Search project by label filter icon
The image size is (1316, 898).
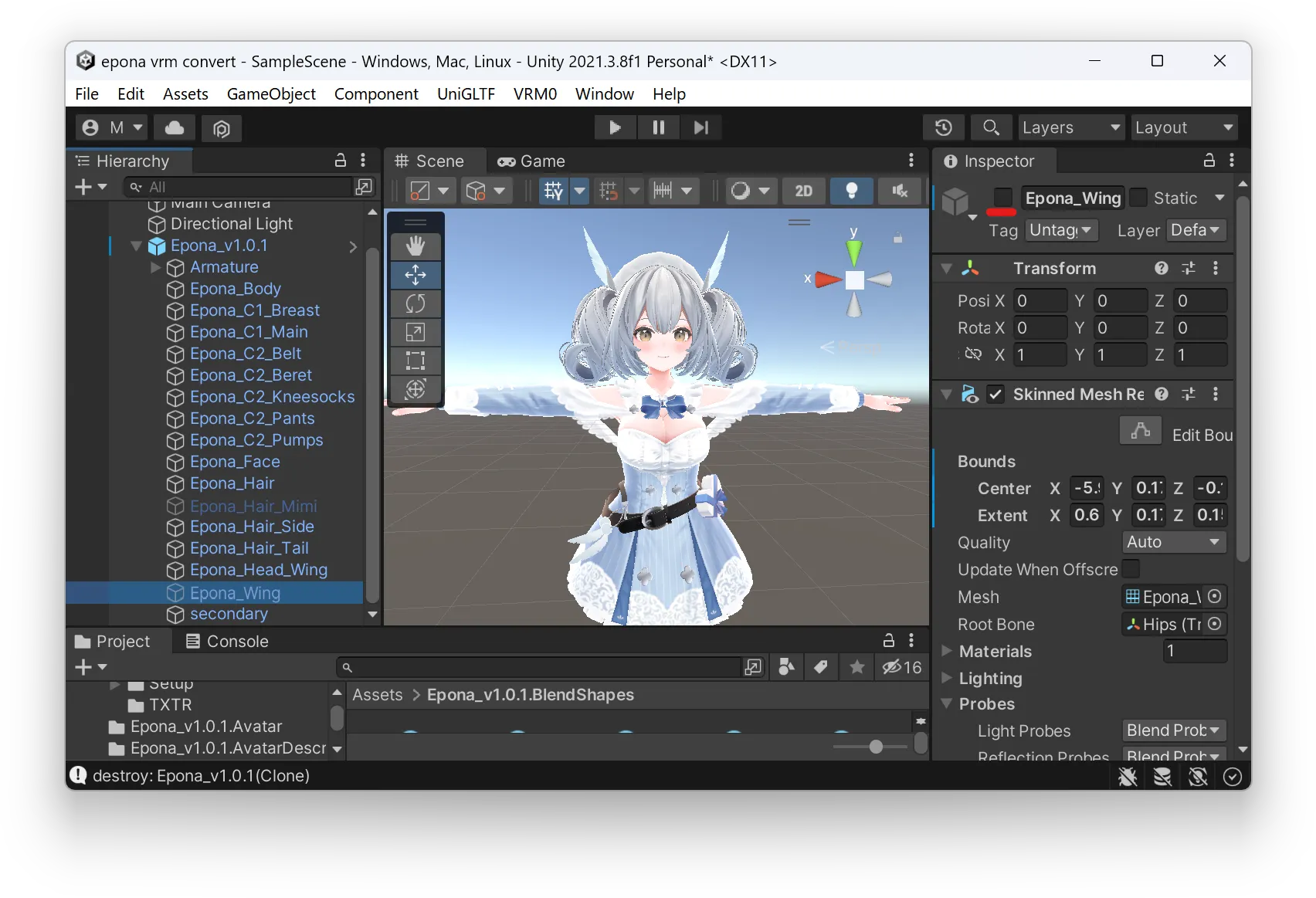(821, 667)
